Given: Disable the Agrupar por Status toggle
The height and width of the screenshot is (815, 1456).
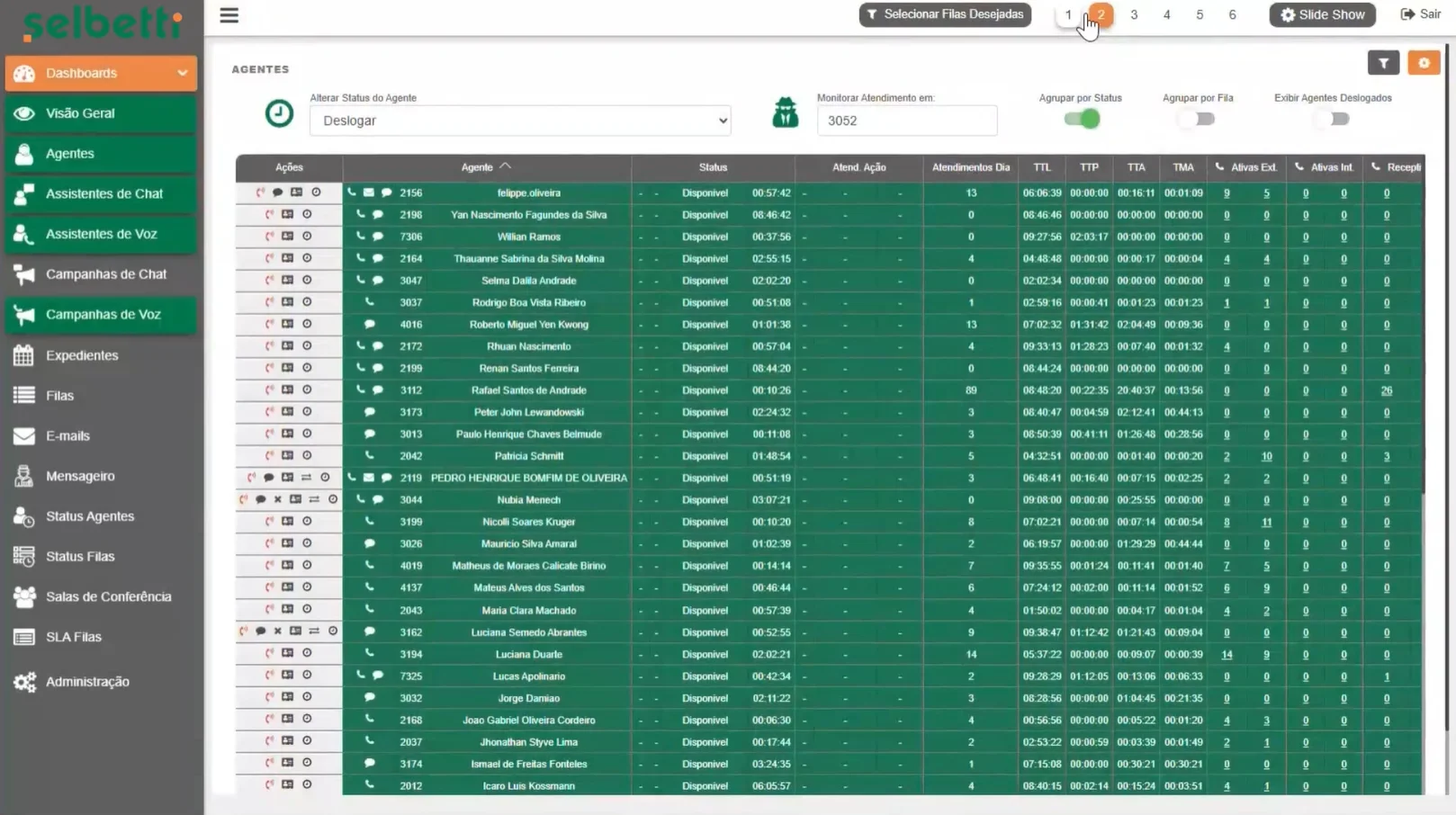Looking at the screenshot, I should pos(1083,119).
